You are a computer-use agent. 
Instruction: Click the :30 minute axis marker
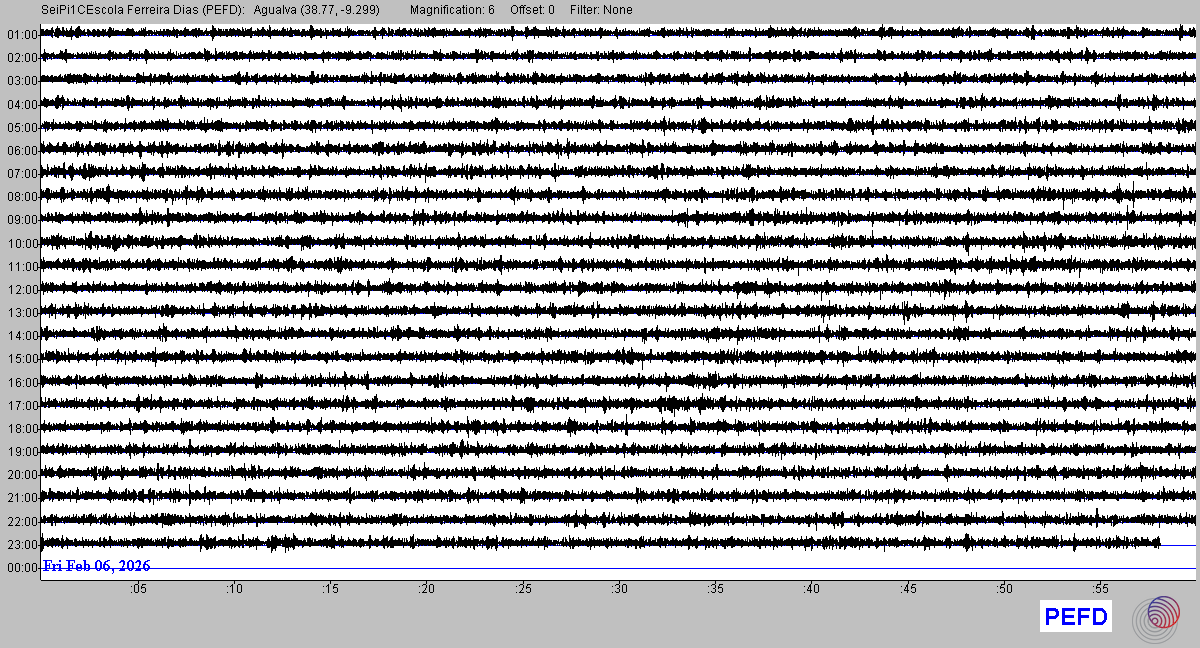pos(620,590)
